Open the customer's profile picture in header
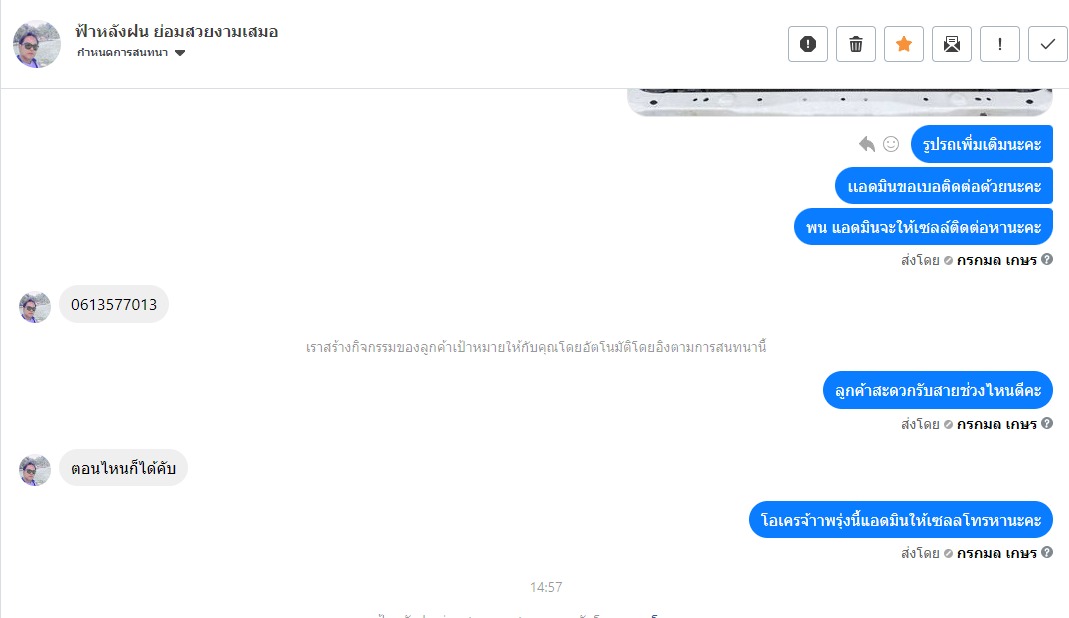1069x618 pixels. click(x=37, y=44)
